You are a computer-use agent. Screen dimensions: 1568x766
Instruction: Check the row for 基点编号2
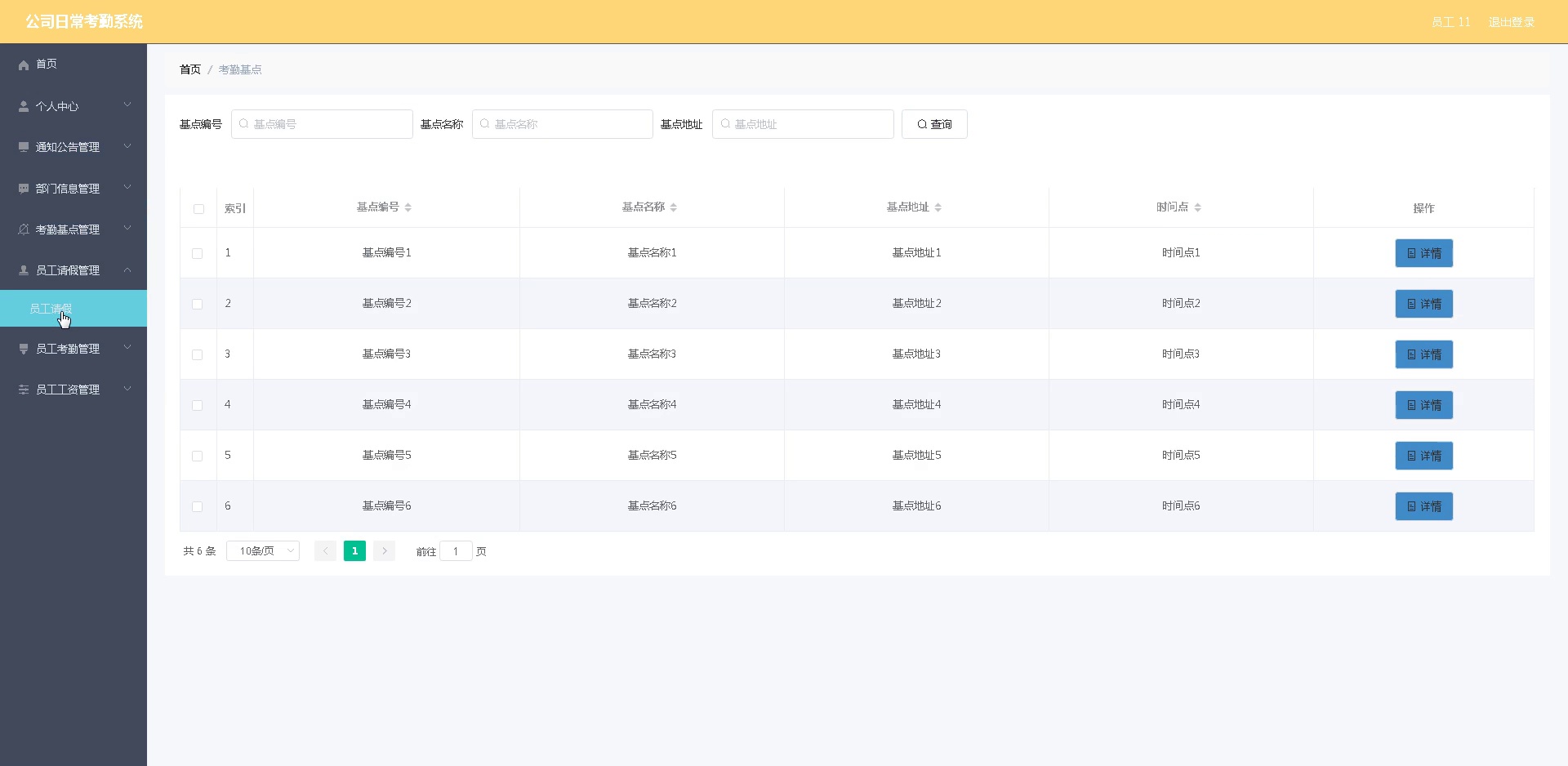197,305
